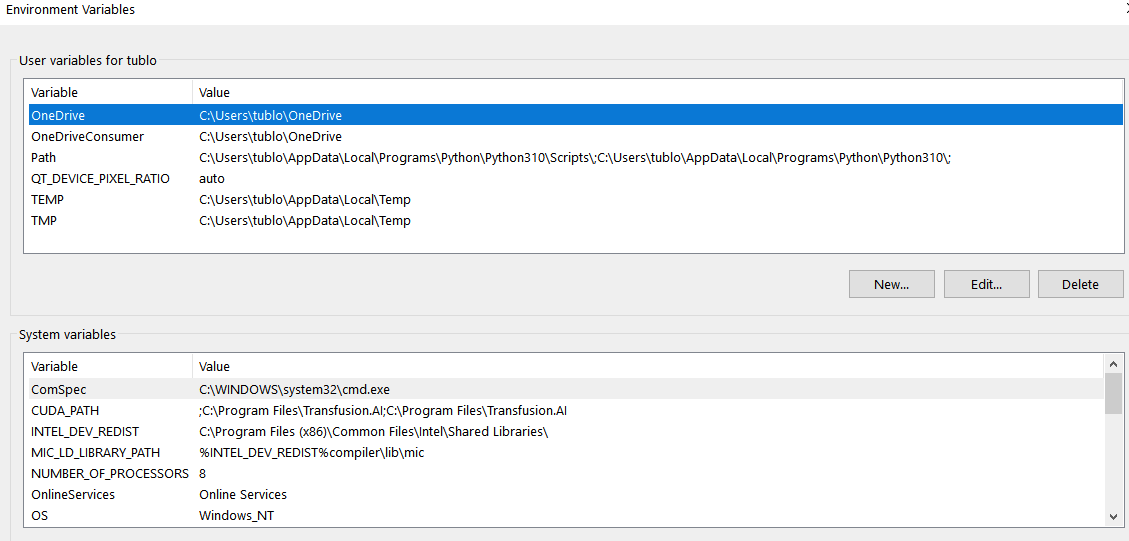1129x541 pixels.
Task: Click the Delete button for user variables
Action: pos(1080,284)
